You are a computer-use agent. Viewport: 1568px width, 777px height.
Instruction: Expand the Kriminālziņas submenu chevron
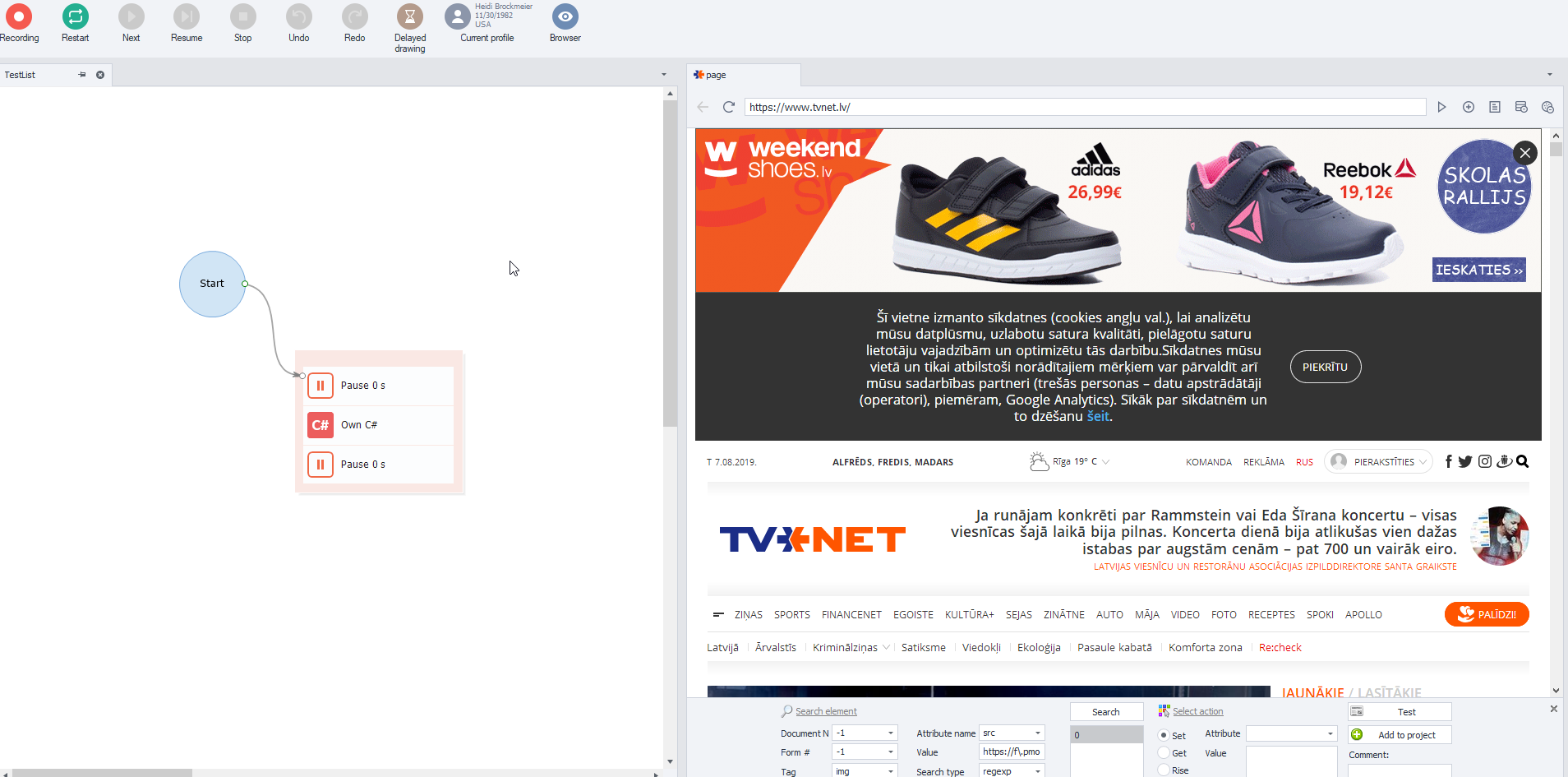886,648
